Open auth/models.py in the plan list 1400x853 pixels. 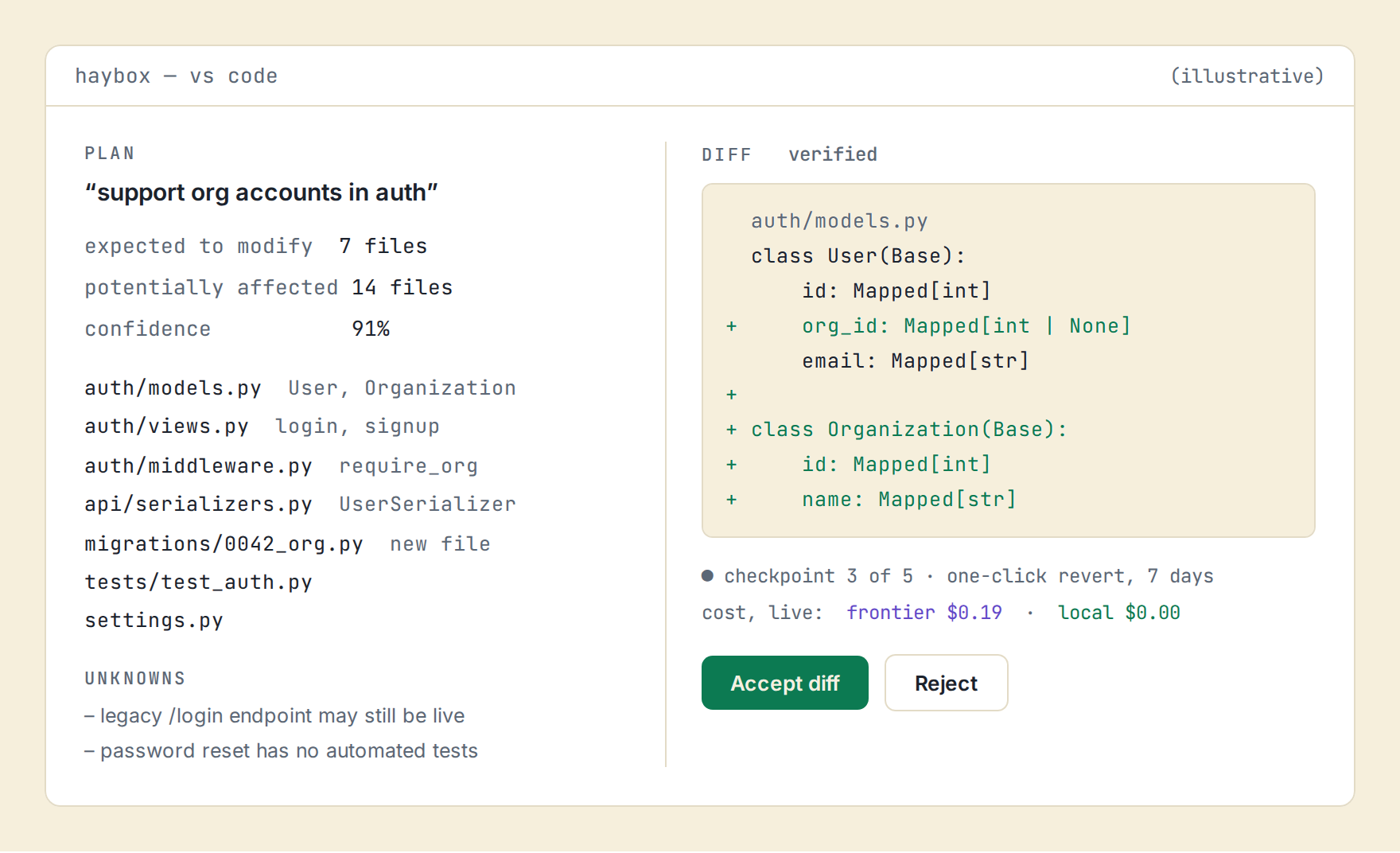click(173, 388)
